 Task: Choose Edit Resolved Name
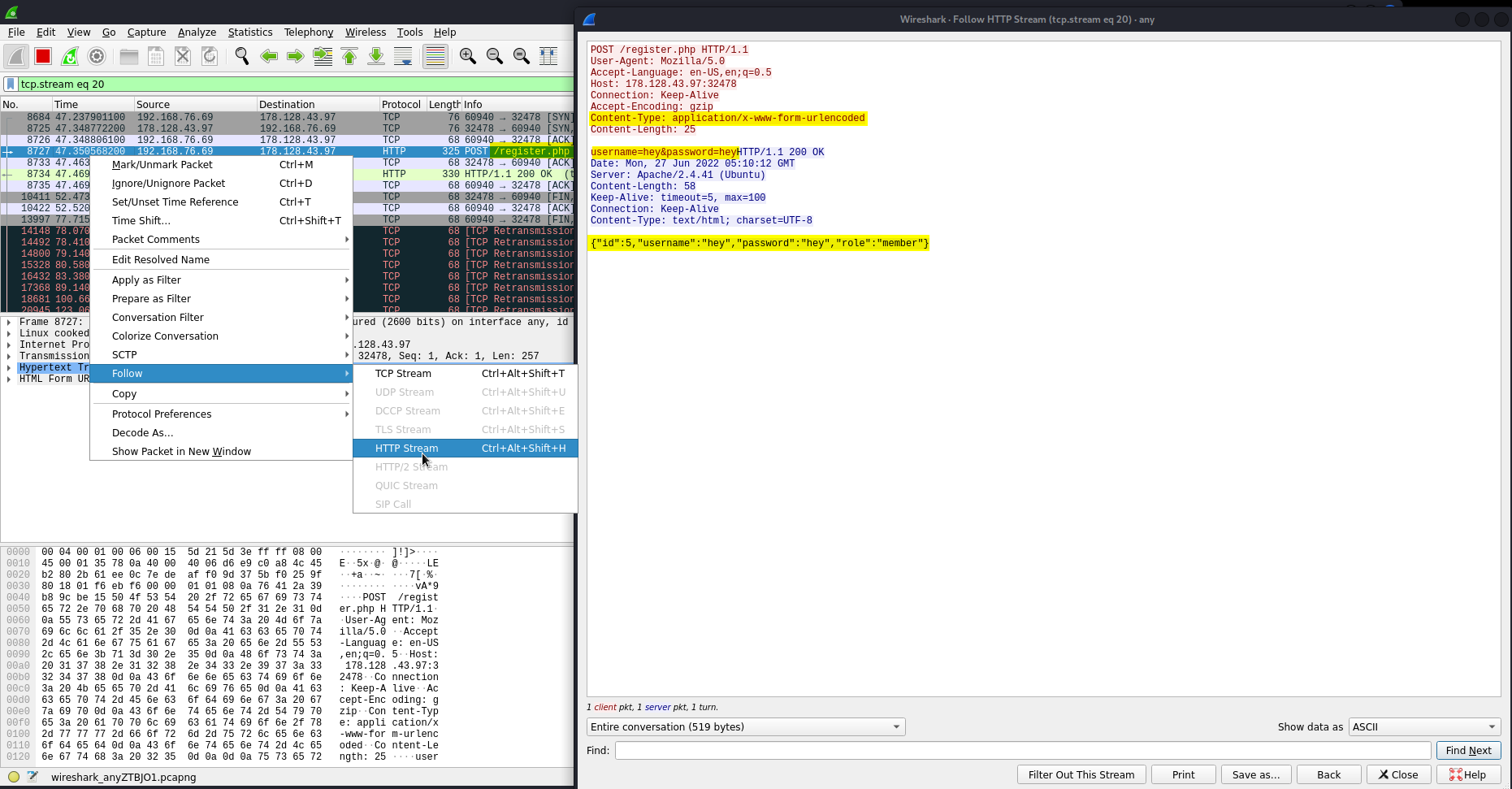click(221, 259)
